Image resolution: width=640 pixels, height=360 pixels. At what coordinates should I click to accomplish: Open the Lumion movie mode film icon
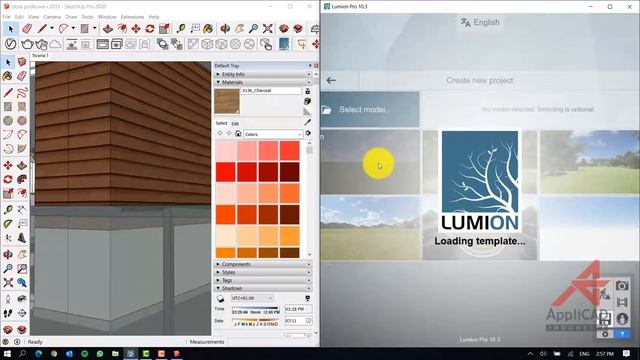pyautogui.click(x=622, y=302)
